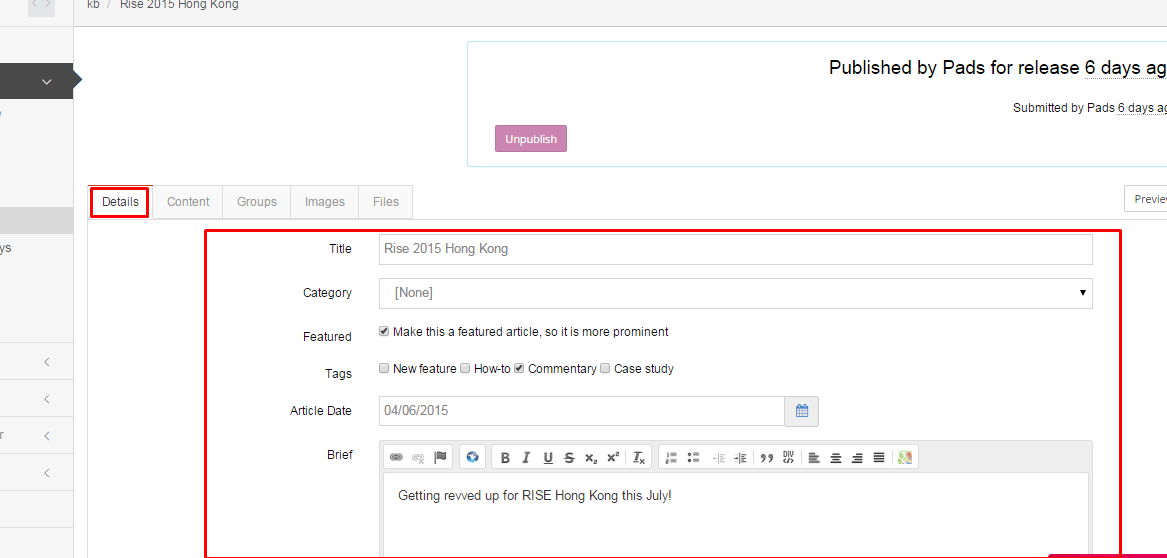Check the New feature tag
Image resolution: width=1167 pixels, height=558 pixels.
coord(384,368)
